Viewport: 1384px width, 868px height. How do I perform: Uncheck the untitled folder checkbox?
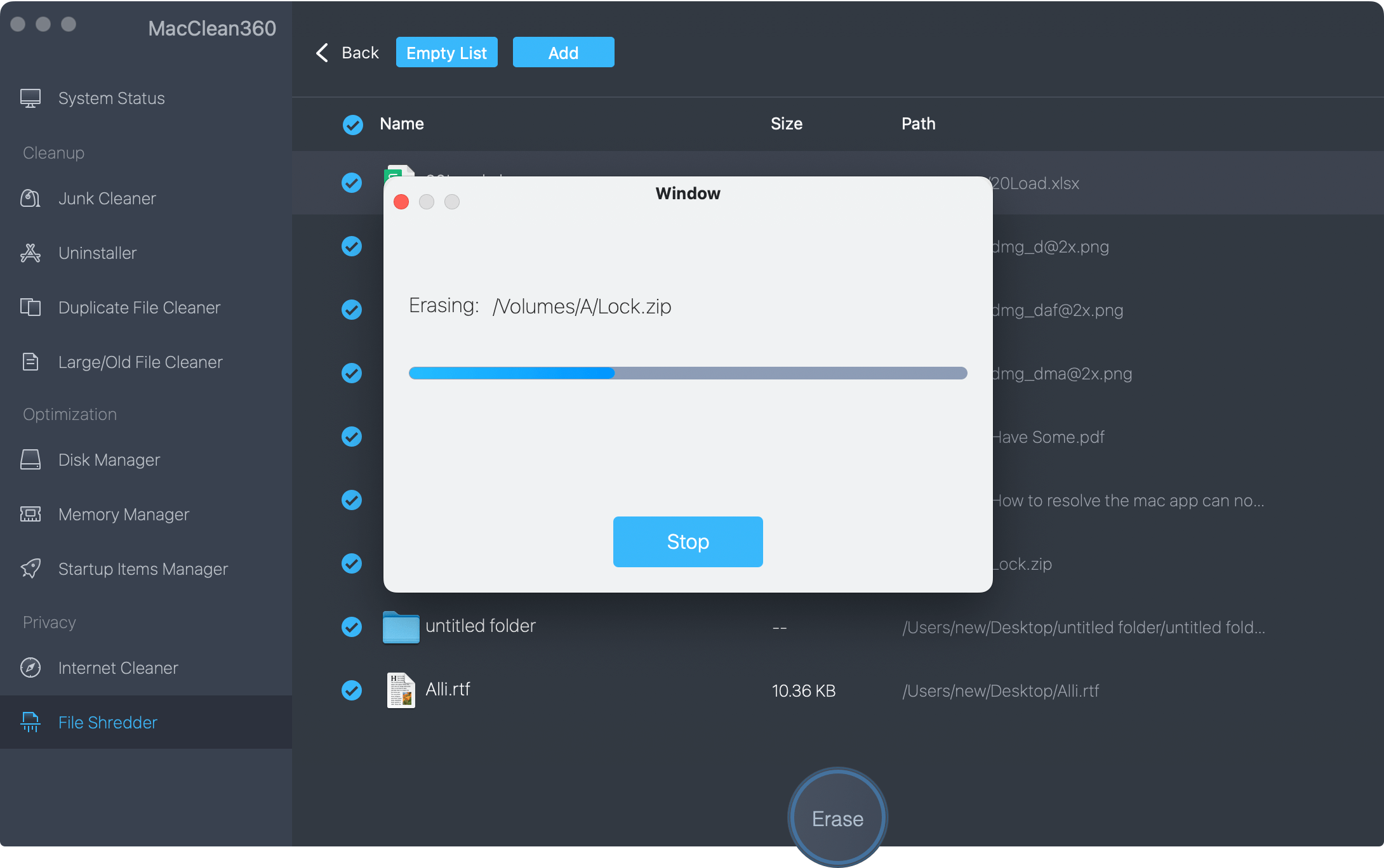tap(352, 627)
